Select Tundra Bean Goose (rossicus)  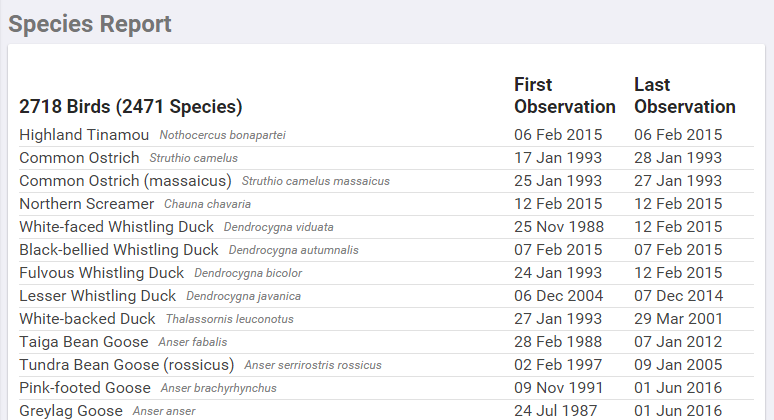click(x=126, y=365)
